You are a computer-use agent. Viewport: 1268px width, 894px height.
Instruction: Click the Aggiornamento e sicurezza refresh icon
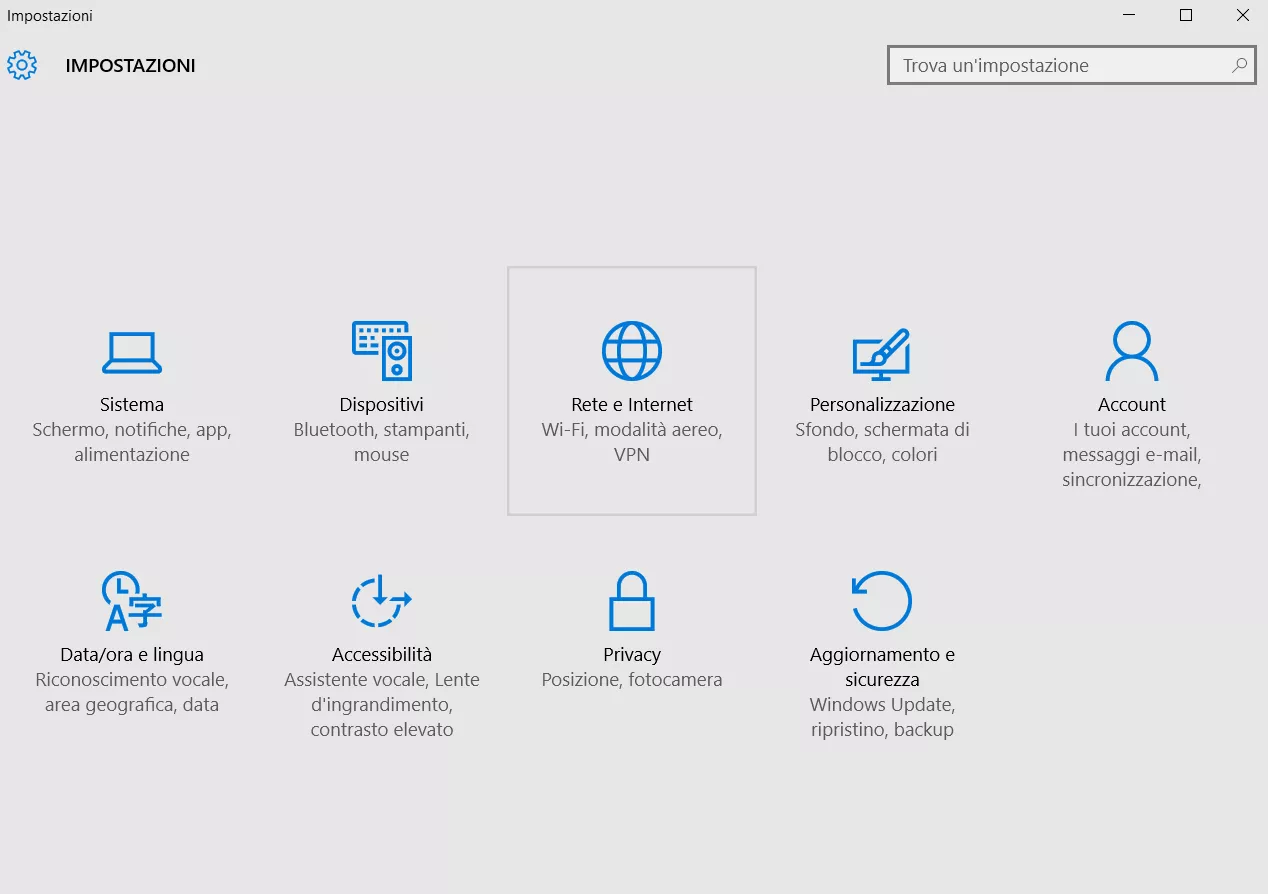pos(881,601)
